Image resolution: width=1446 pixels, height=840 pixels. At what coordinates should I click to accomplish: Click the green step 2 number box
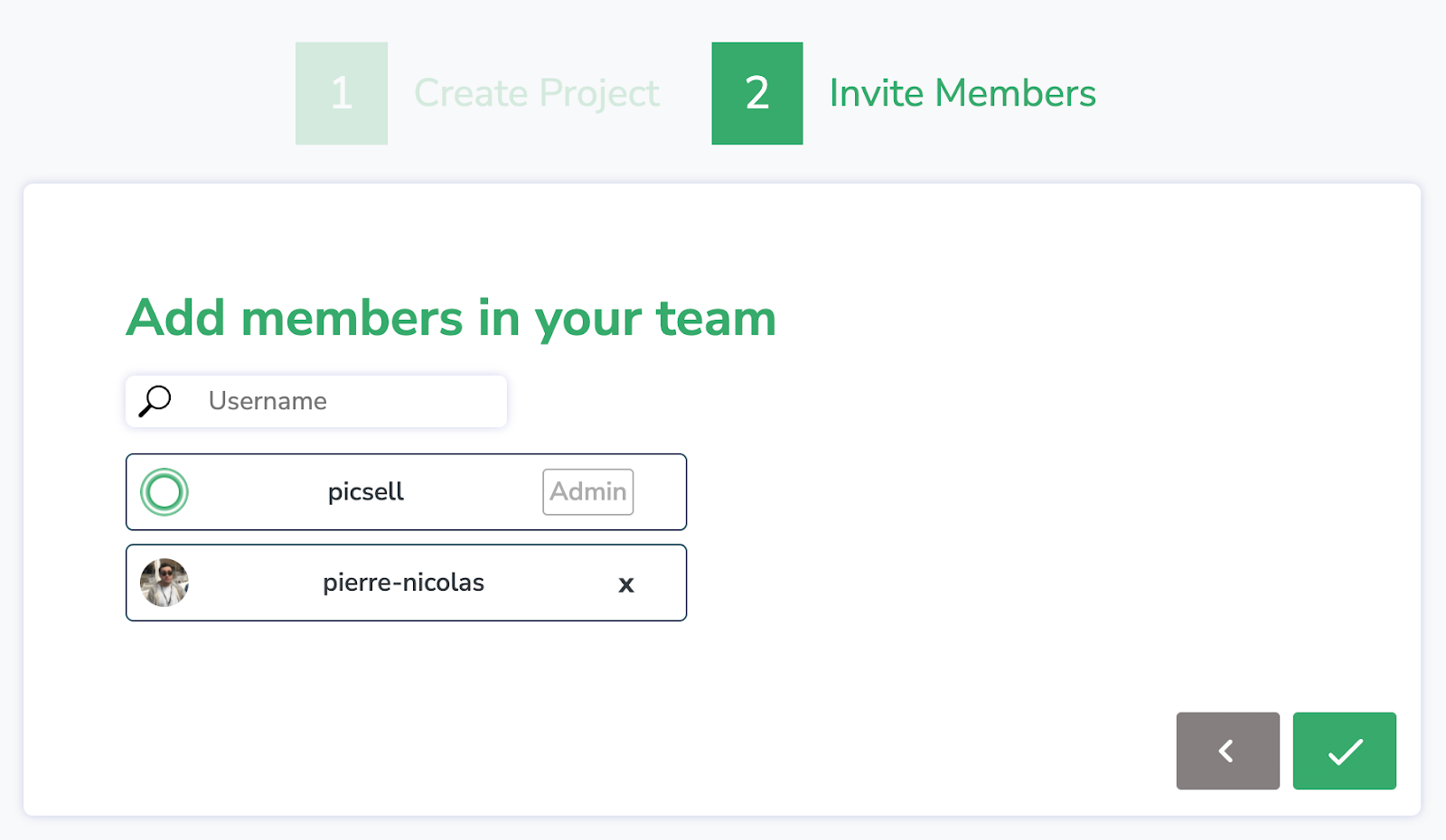(757, 93)
